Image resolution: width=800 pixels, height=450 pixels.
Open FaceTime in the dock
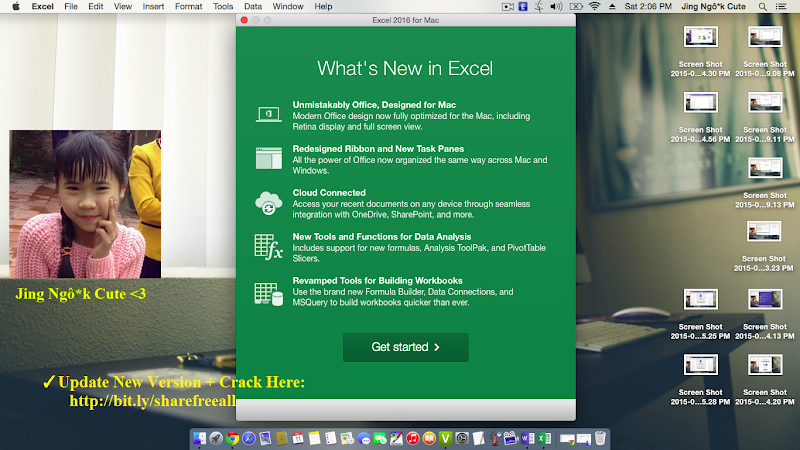click(380, 438)
